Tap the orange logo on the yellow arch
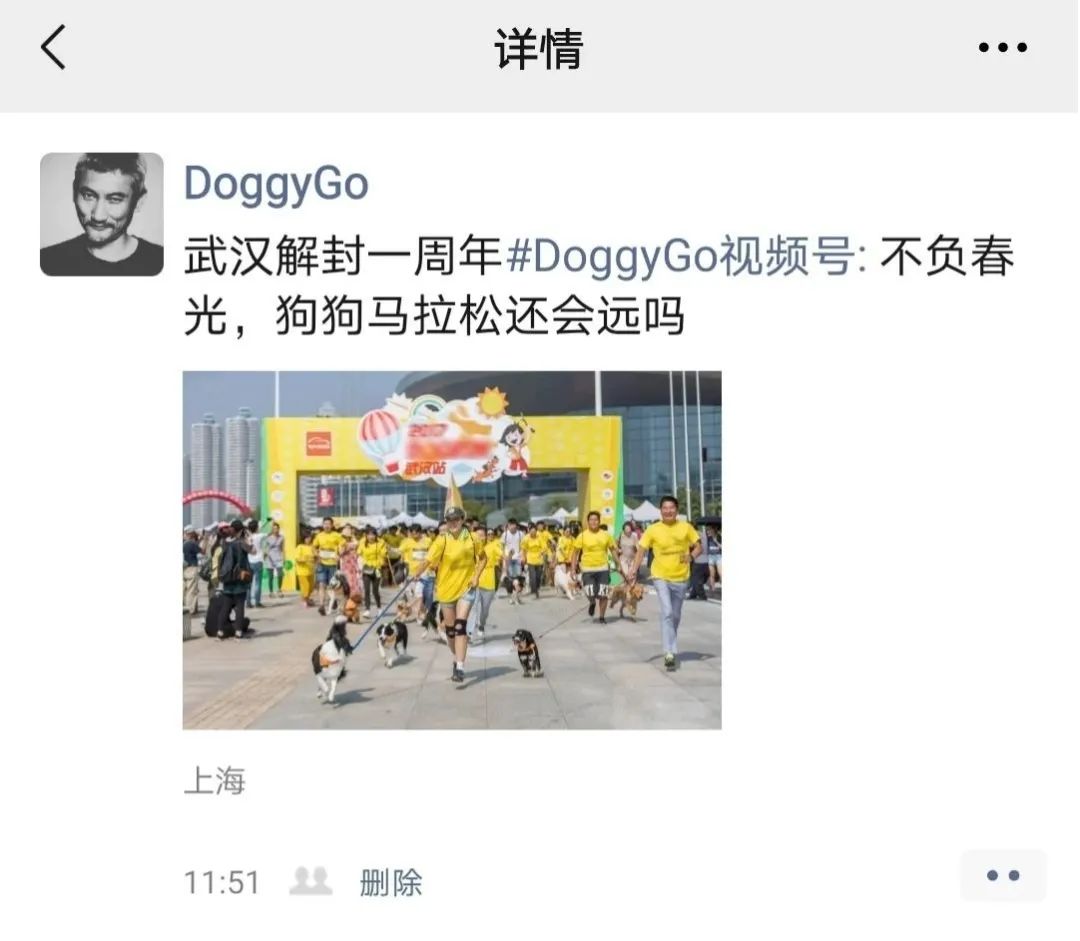This screenshot has width=1080, height=941. [x=319, y=444]
